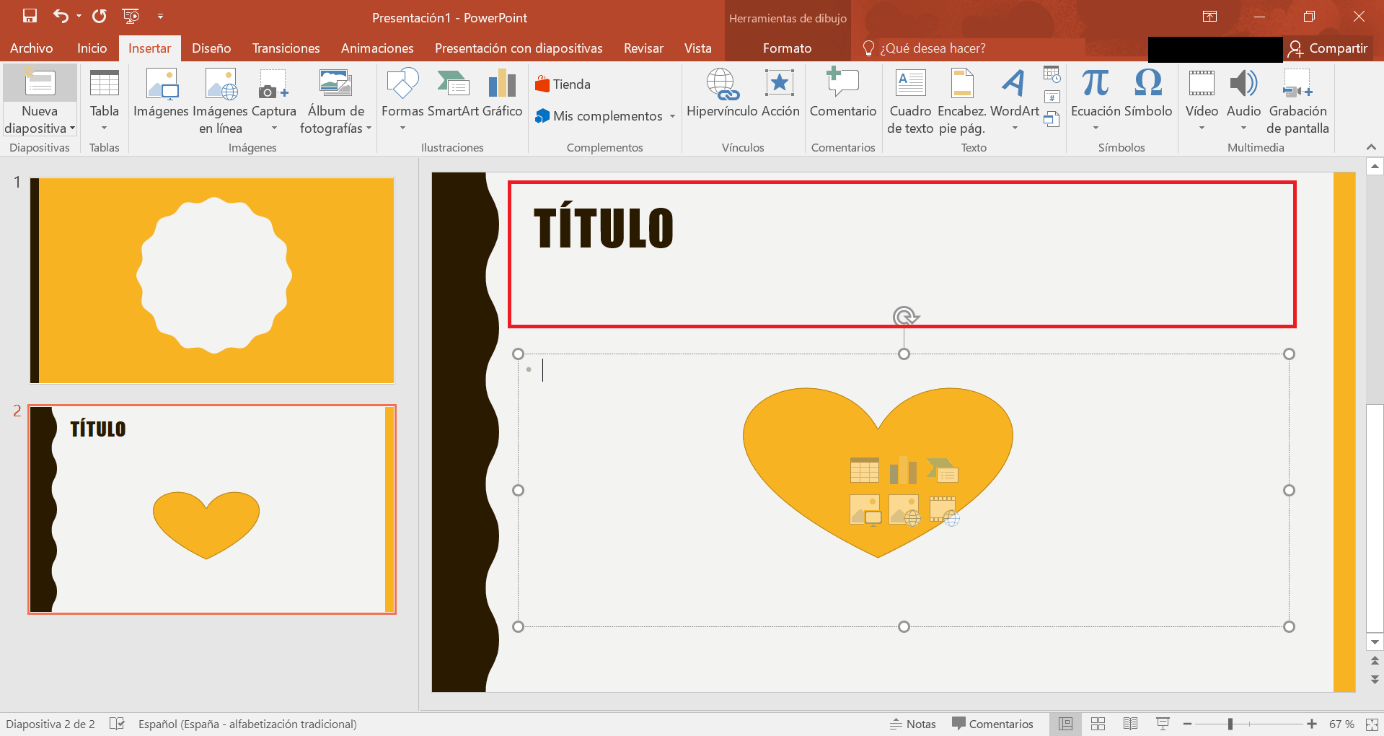
Task: Open the Tienda add-ins store
Action: (x=563, y=84)
